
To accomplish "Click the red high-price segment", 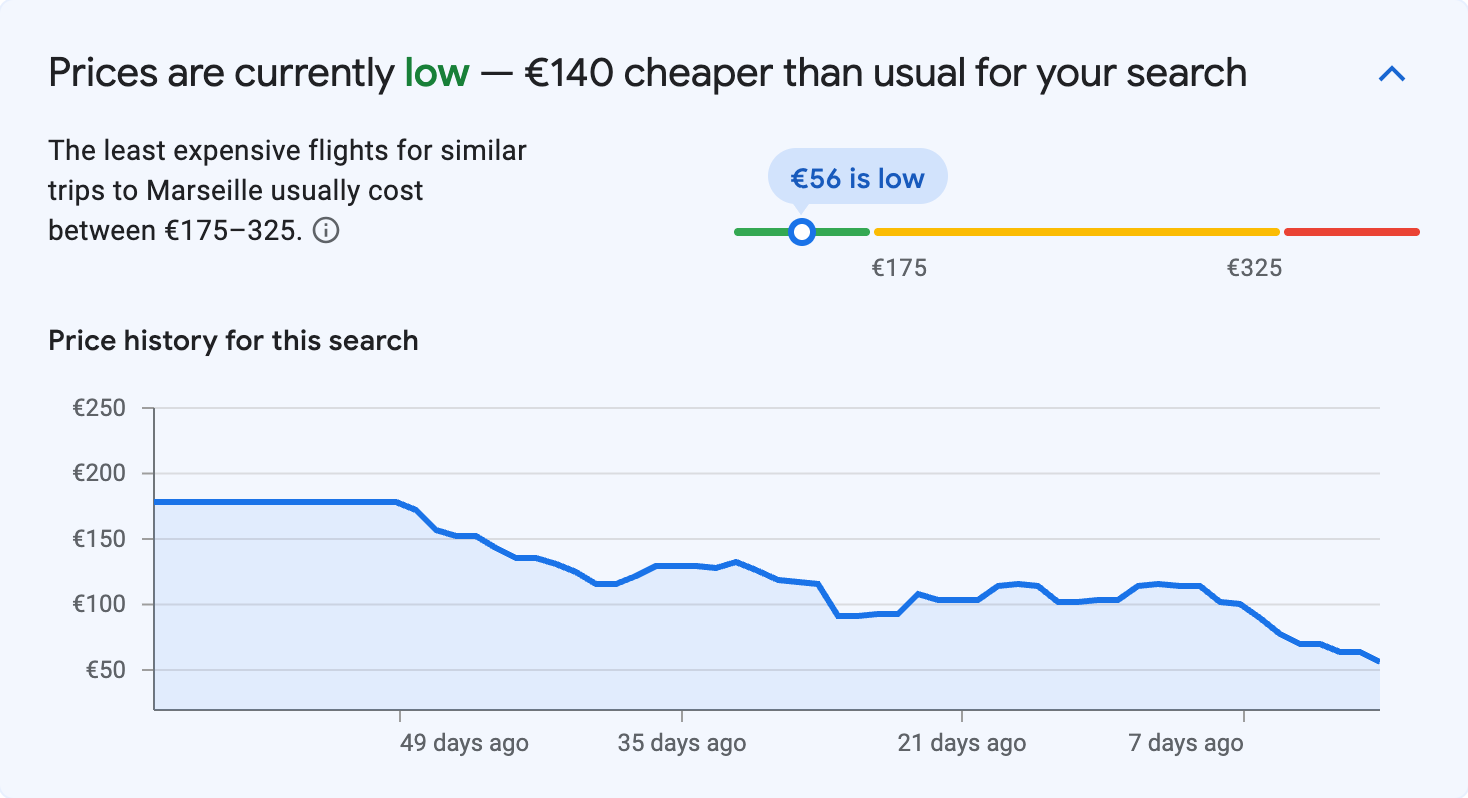I will (x=1350, y=231).
